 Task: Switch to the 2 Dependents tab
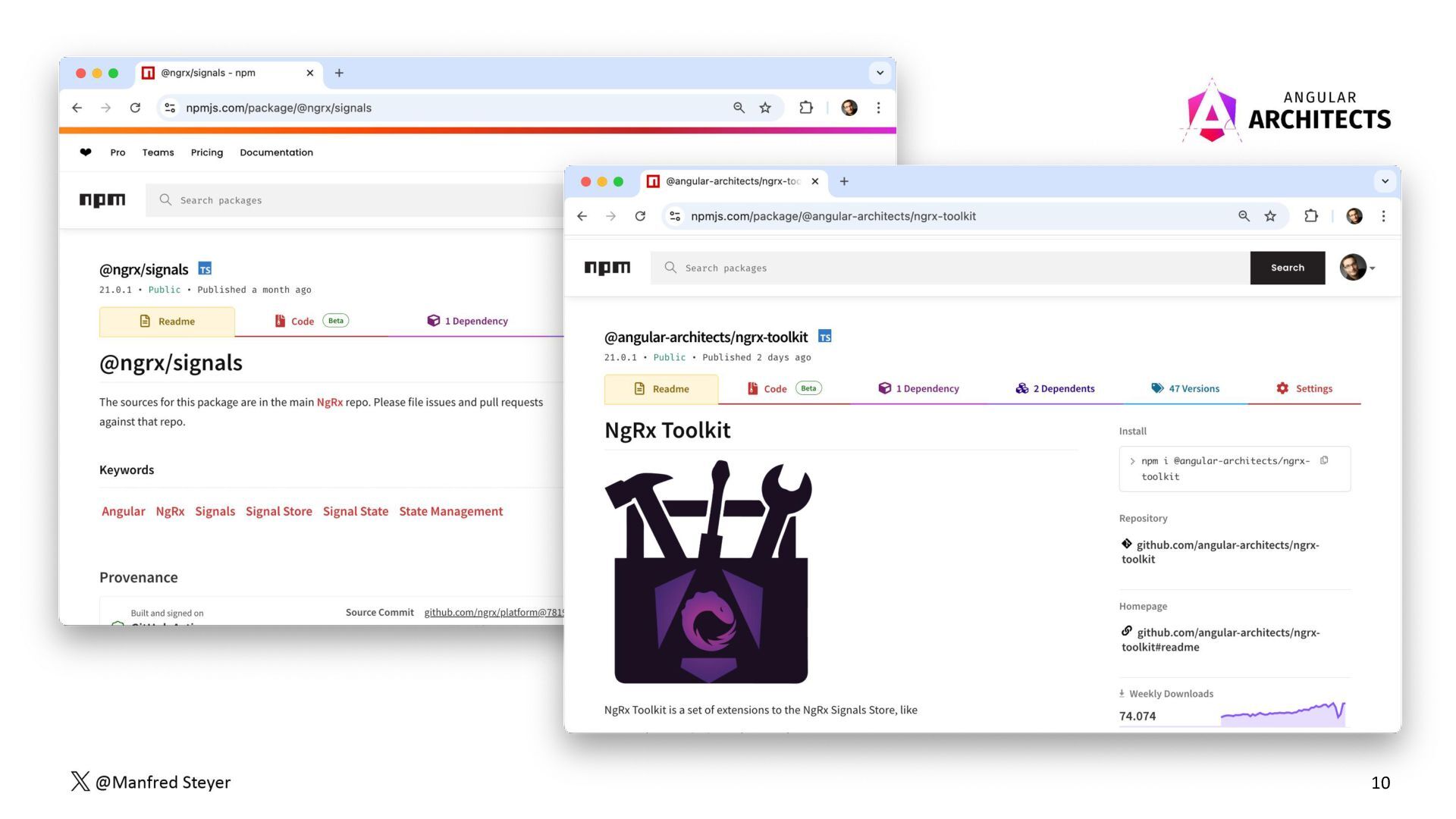pos(1055,388)
